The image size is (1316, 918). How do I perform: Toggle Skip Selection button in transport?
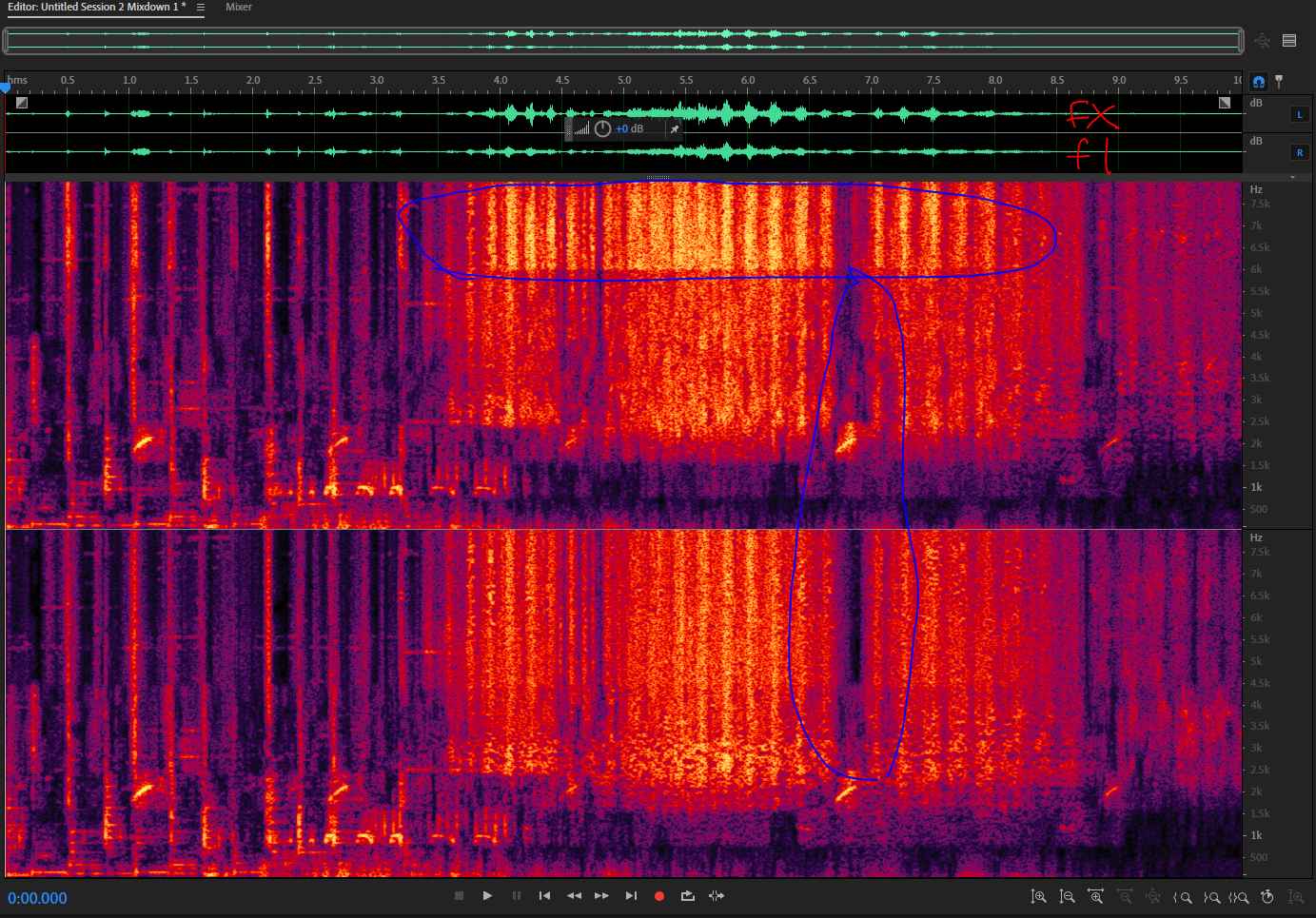point(717,896)
